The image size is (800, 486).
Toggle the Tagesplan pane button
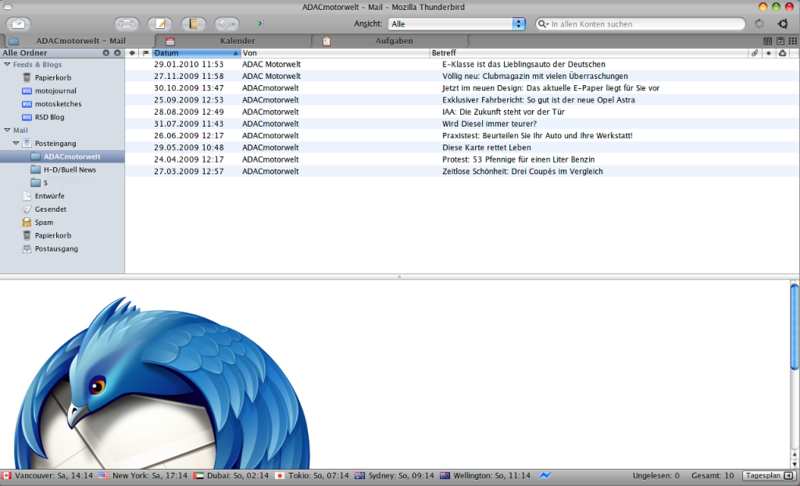coord(769,475)
